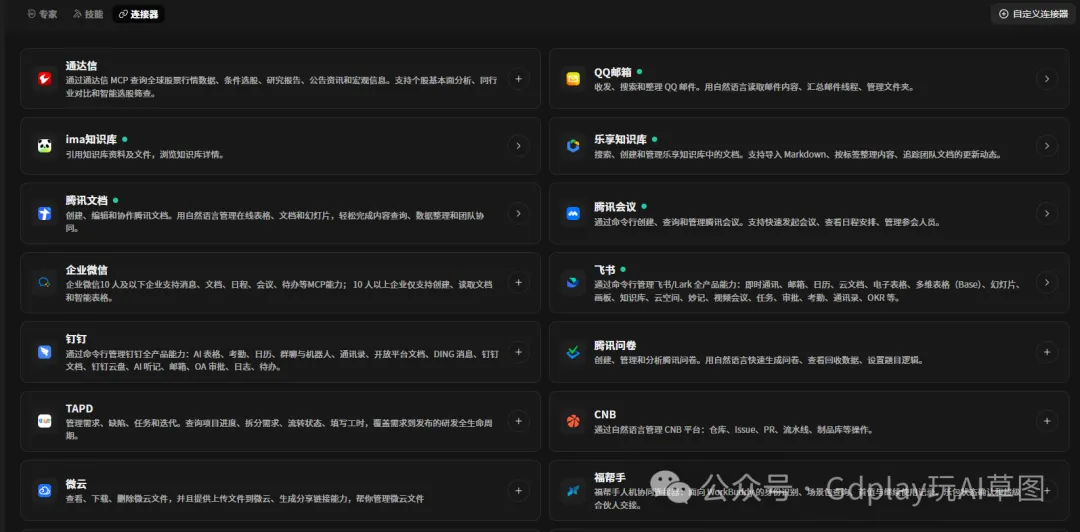1080x532 pixels.
Task: Open 乐享知识库 details via chevron arrow
Action: click(1046, 145)
